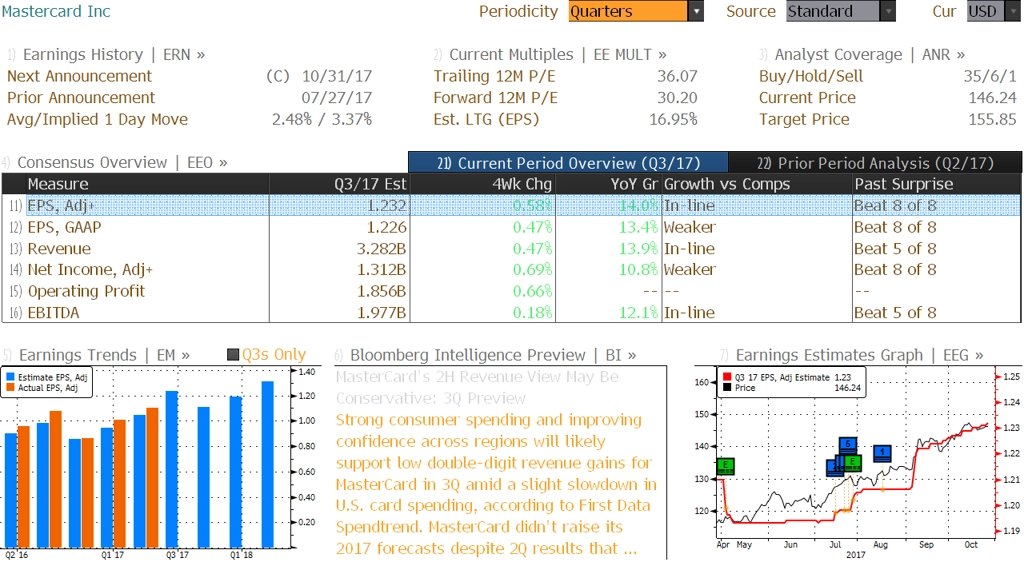The image size is (1024, 562).
Task: Open the Source Standard dropdown
Action: pos(840,11)
